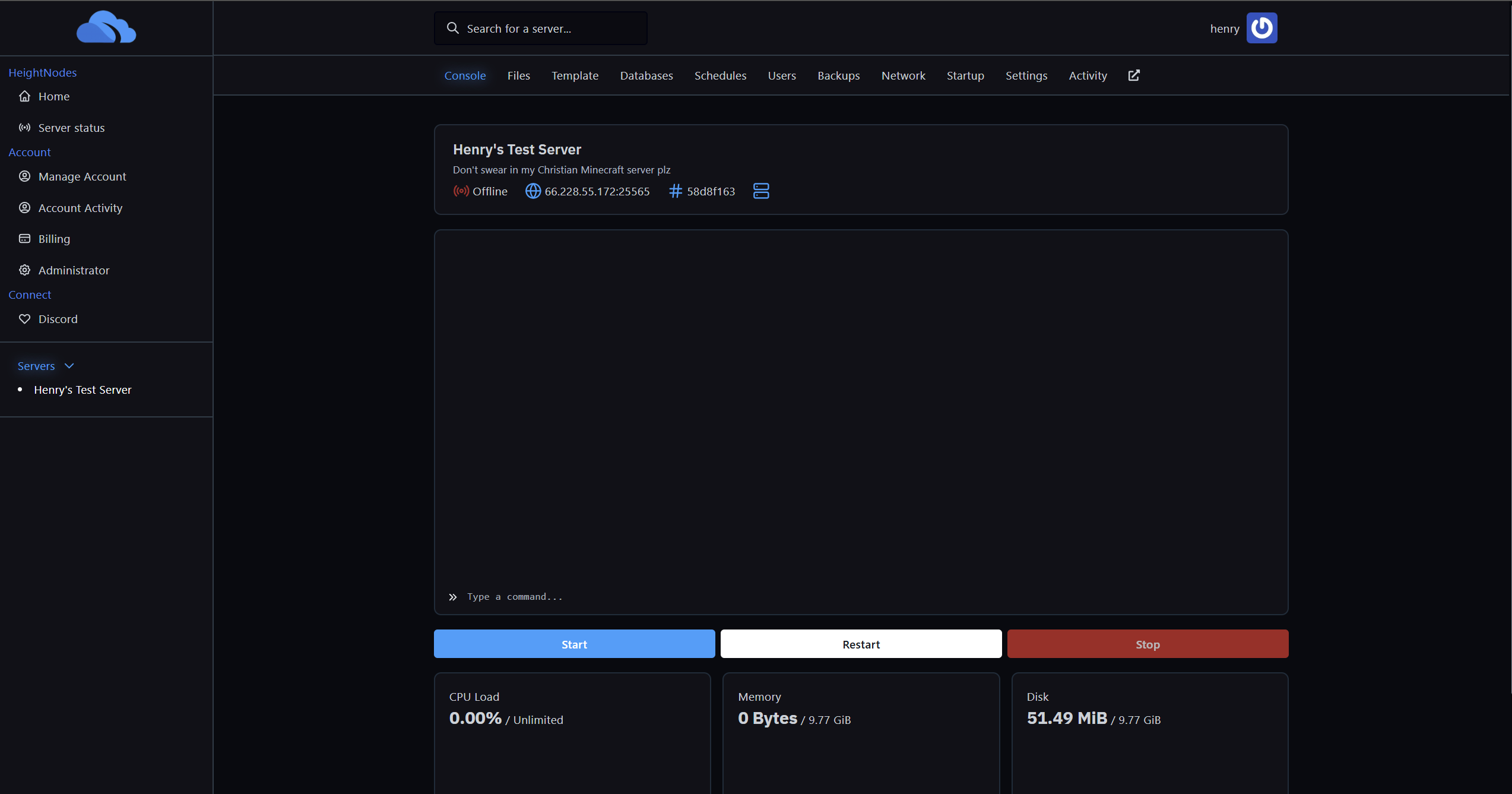Viewport: 1512px width, 794px height.
Task: Click the hash icon beside 58d8f163
Action: click(675, 191)
